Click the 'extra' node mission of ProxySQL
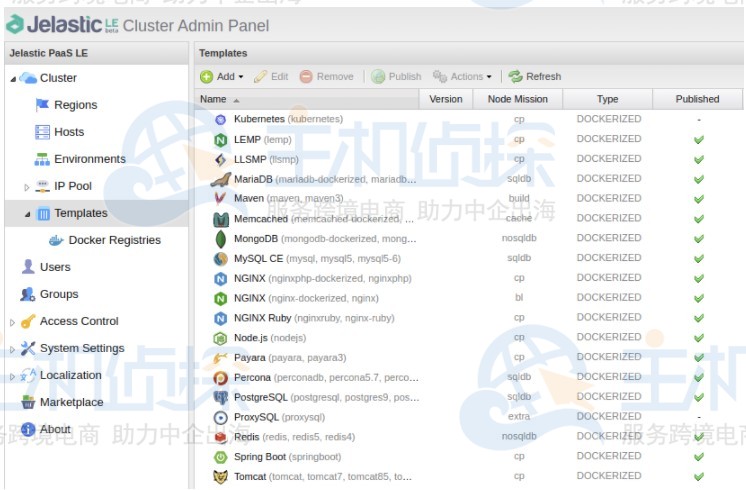 coord(519,417)
